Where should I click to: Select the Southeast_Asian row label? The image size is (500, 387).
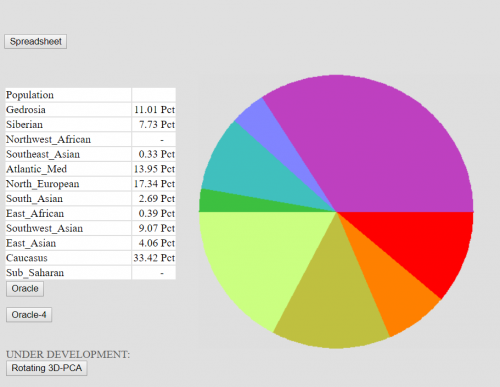click(x=43, y=154)
